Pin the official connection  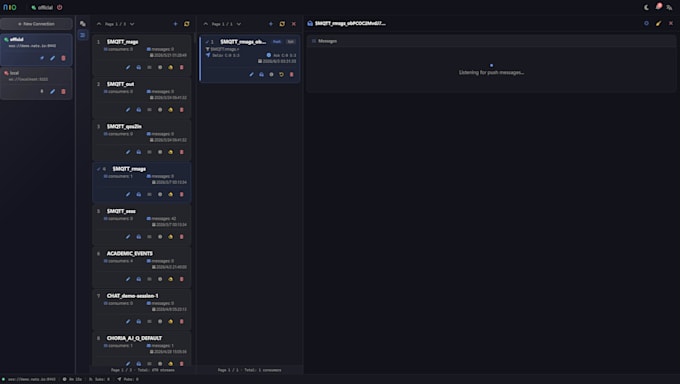click(42, 58)
